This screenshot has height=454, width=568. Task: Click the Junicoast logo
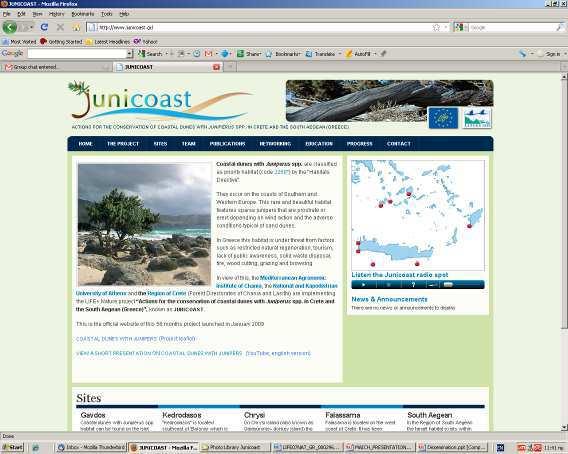click(x=159, y=101)
